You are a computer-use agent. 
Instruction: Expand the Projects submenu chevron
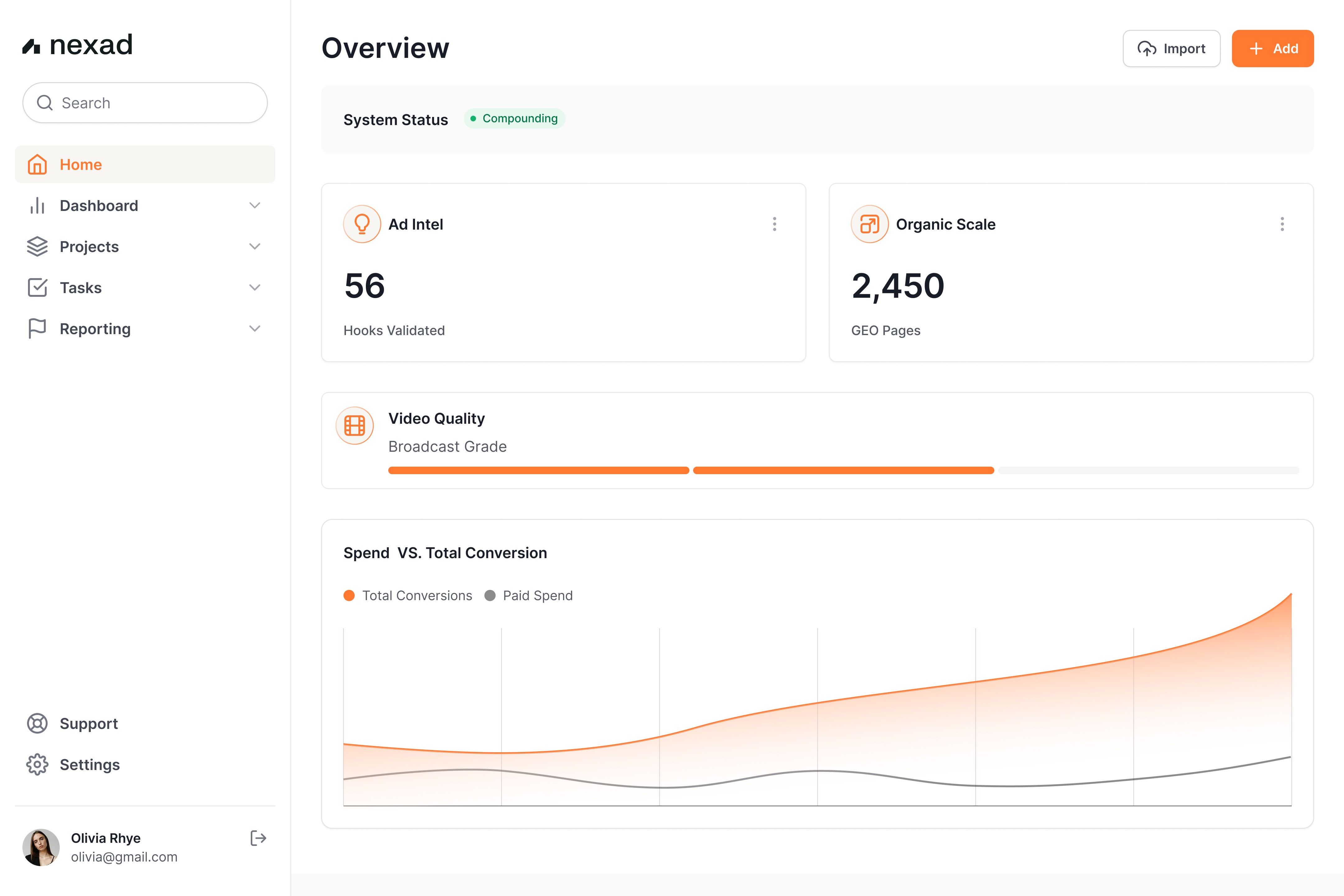click(x=255, y=246)
